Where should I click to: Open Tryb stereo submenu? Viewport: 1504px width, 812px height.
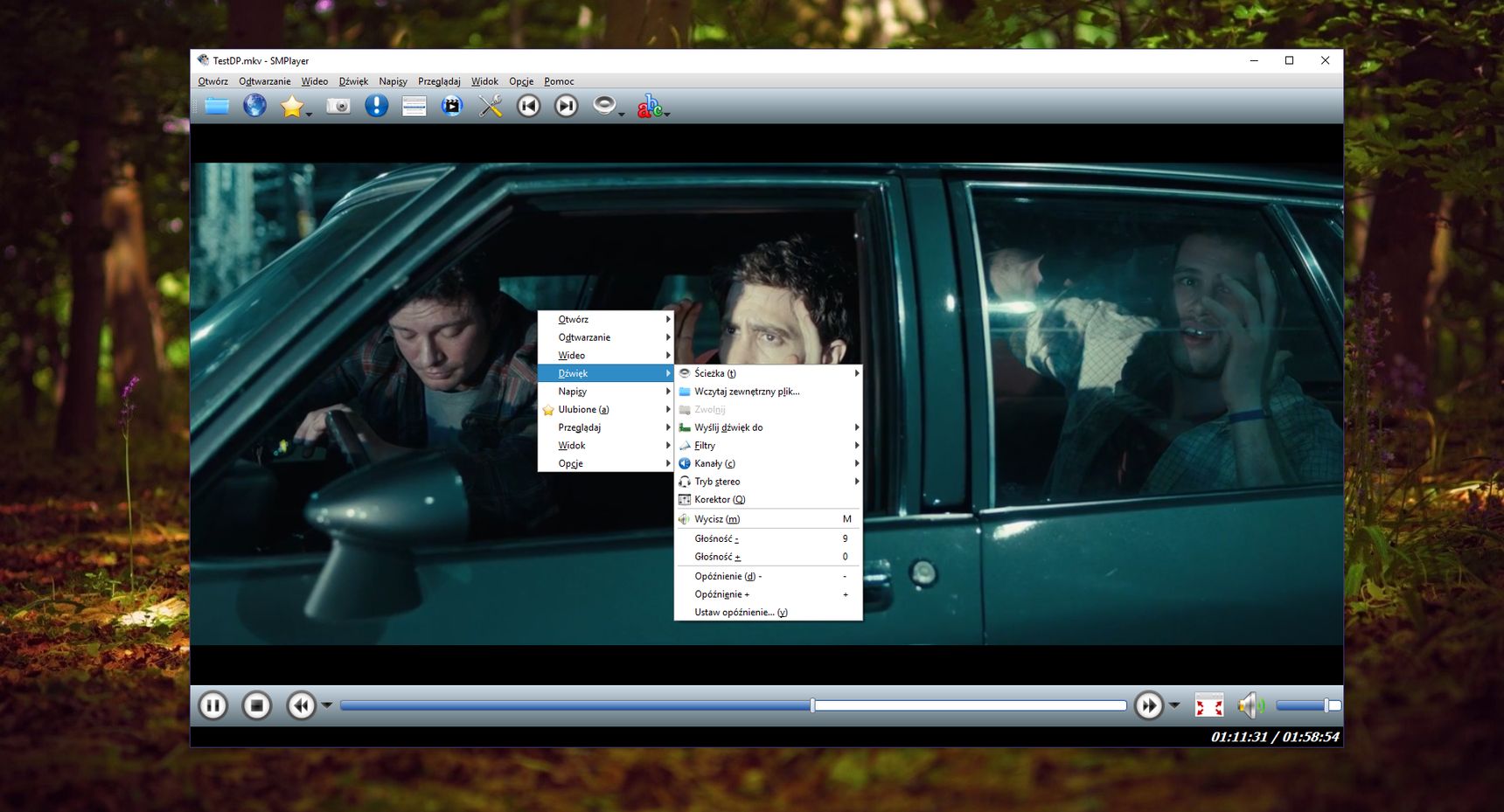[x=769, y=482]
